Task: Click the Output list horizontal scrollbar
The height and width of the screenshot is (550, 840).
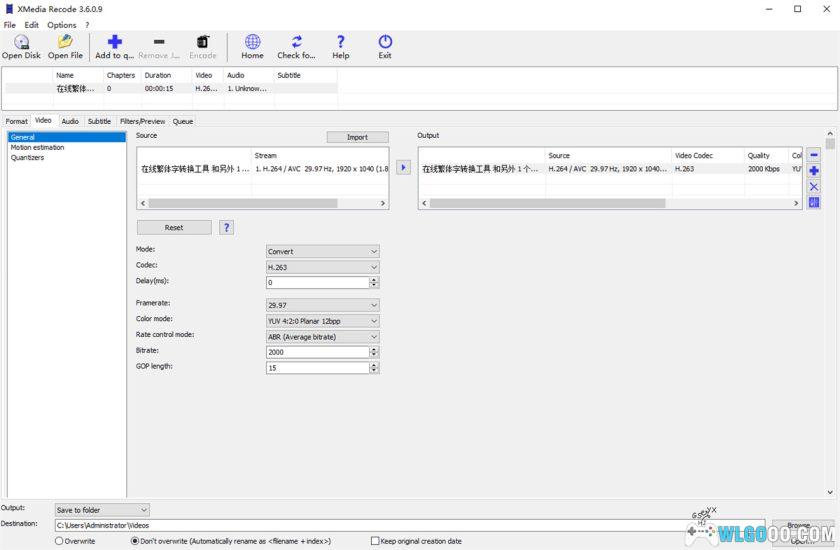Action: point(547,204)
